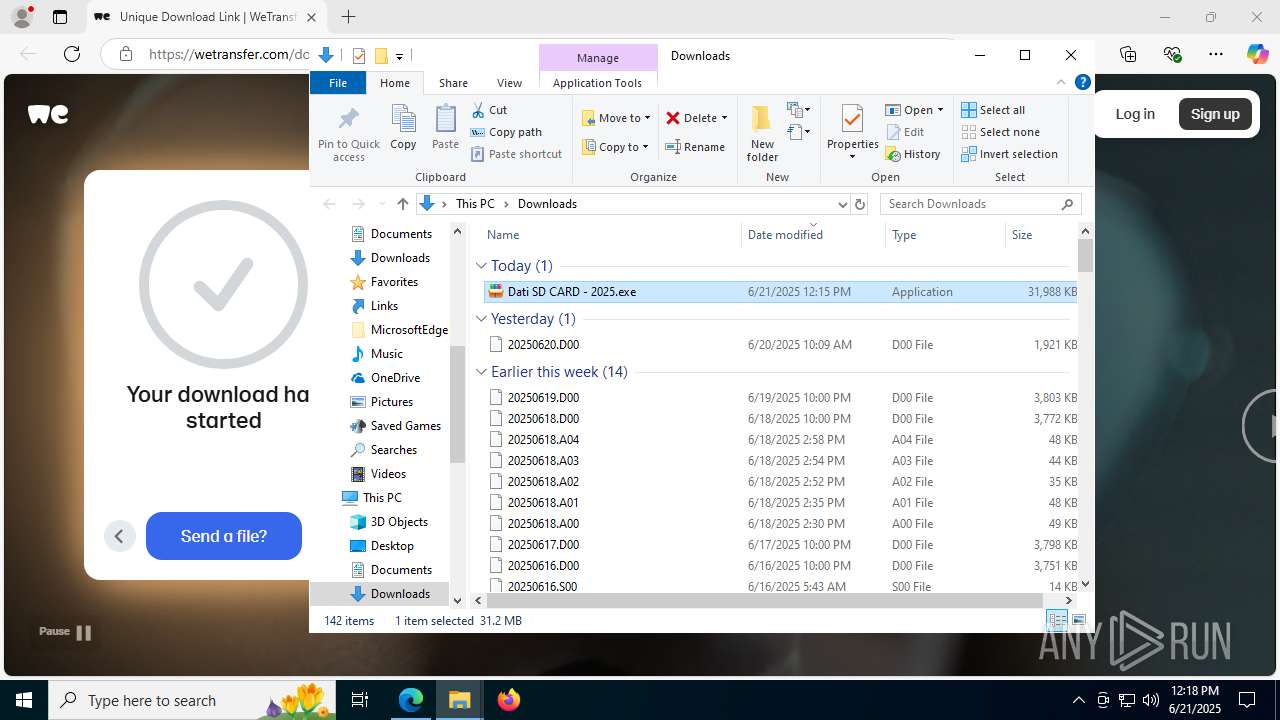Click Log in on WeTransfer
Viewport: 1280px width, 720px height.
[1135, 114]
